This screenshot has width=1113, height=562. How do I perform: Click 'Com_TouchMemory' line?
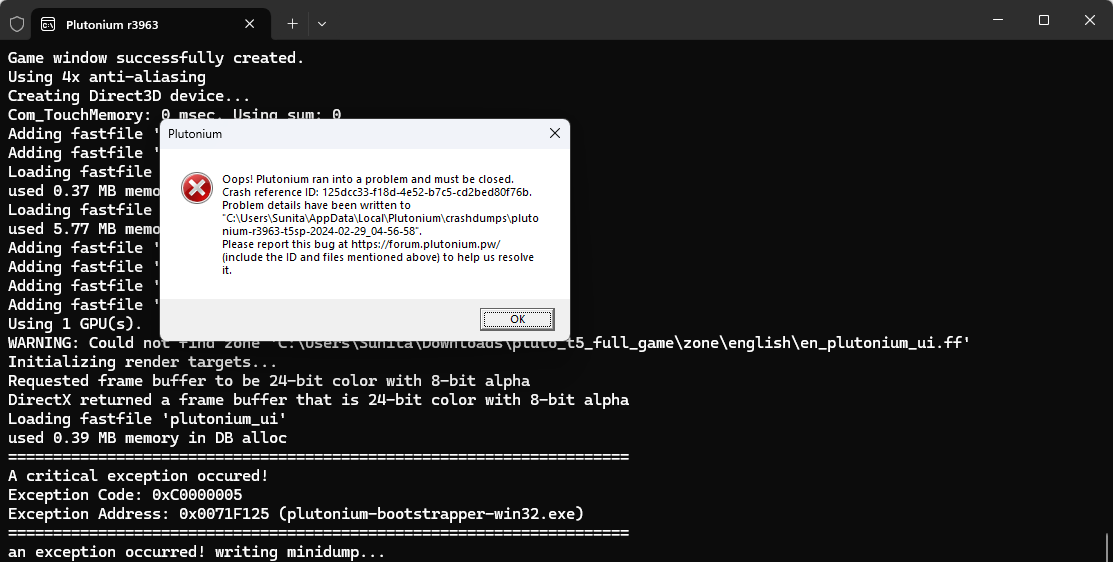[x=175, y=114]
